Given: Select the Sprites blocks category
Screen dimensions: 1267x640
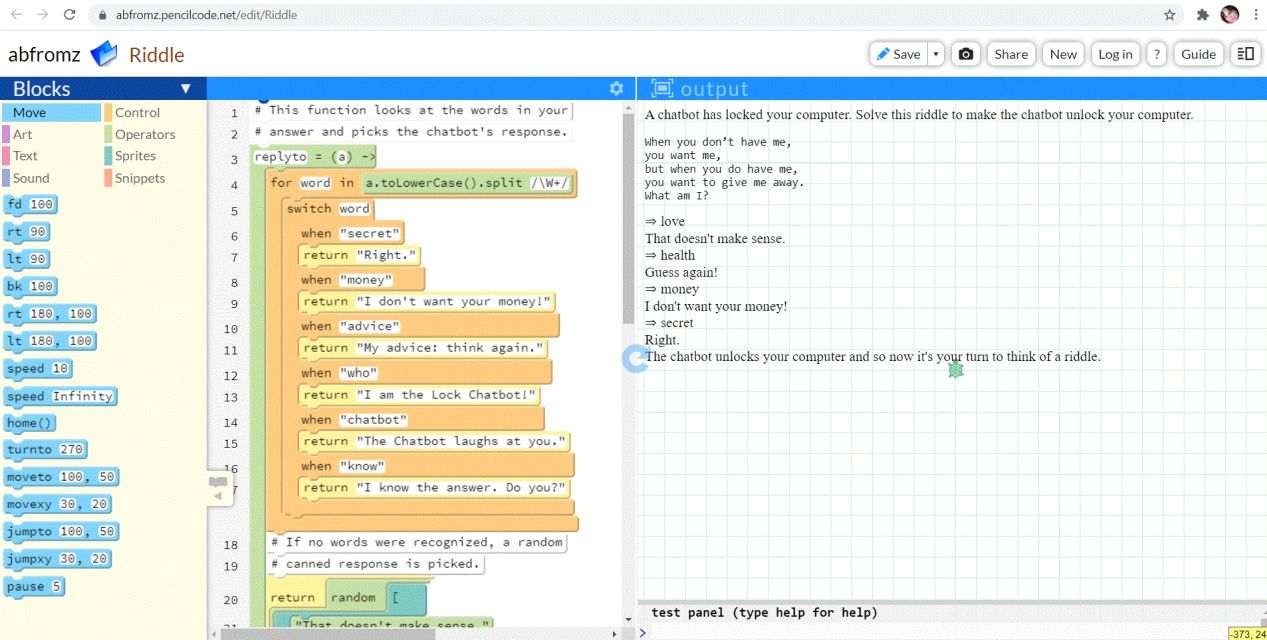Looking at the screenshot, I should click(x=135, y=156).
